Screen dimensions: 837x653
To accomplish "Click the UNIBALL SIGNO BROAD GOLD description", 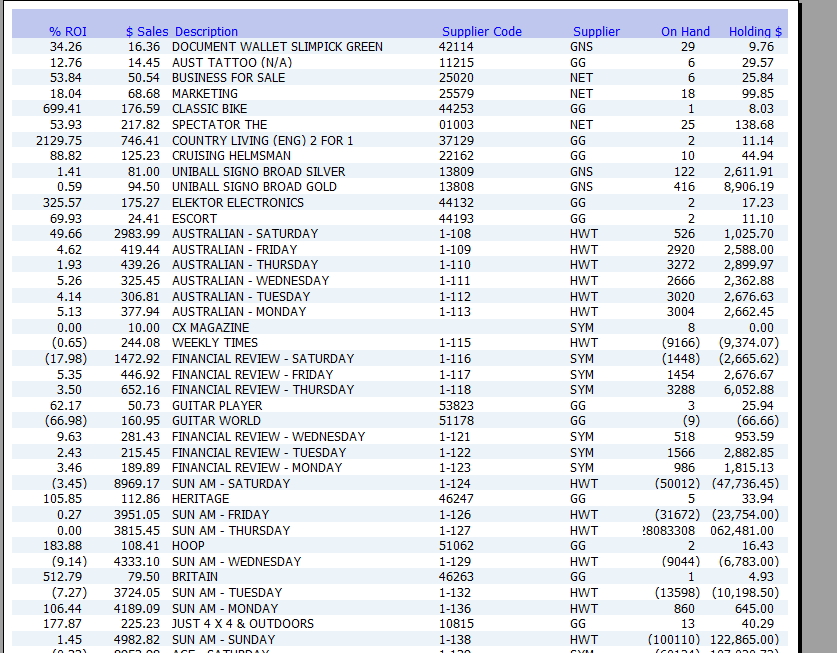I will (254, 187).
